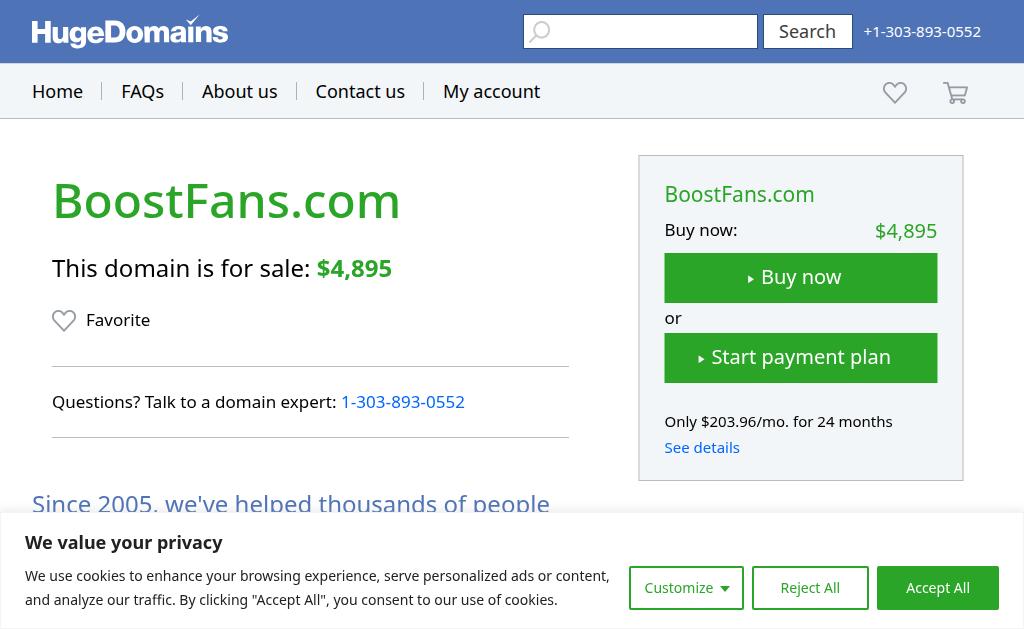Click the search magnifier icon

(x=540, y=32)
